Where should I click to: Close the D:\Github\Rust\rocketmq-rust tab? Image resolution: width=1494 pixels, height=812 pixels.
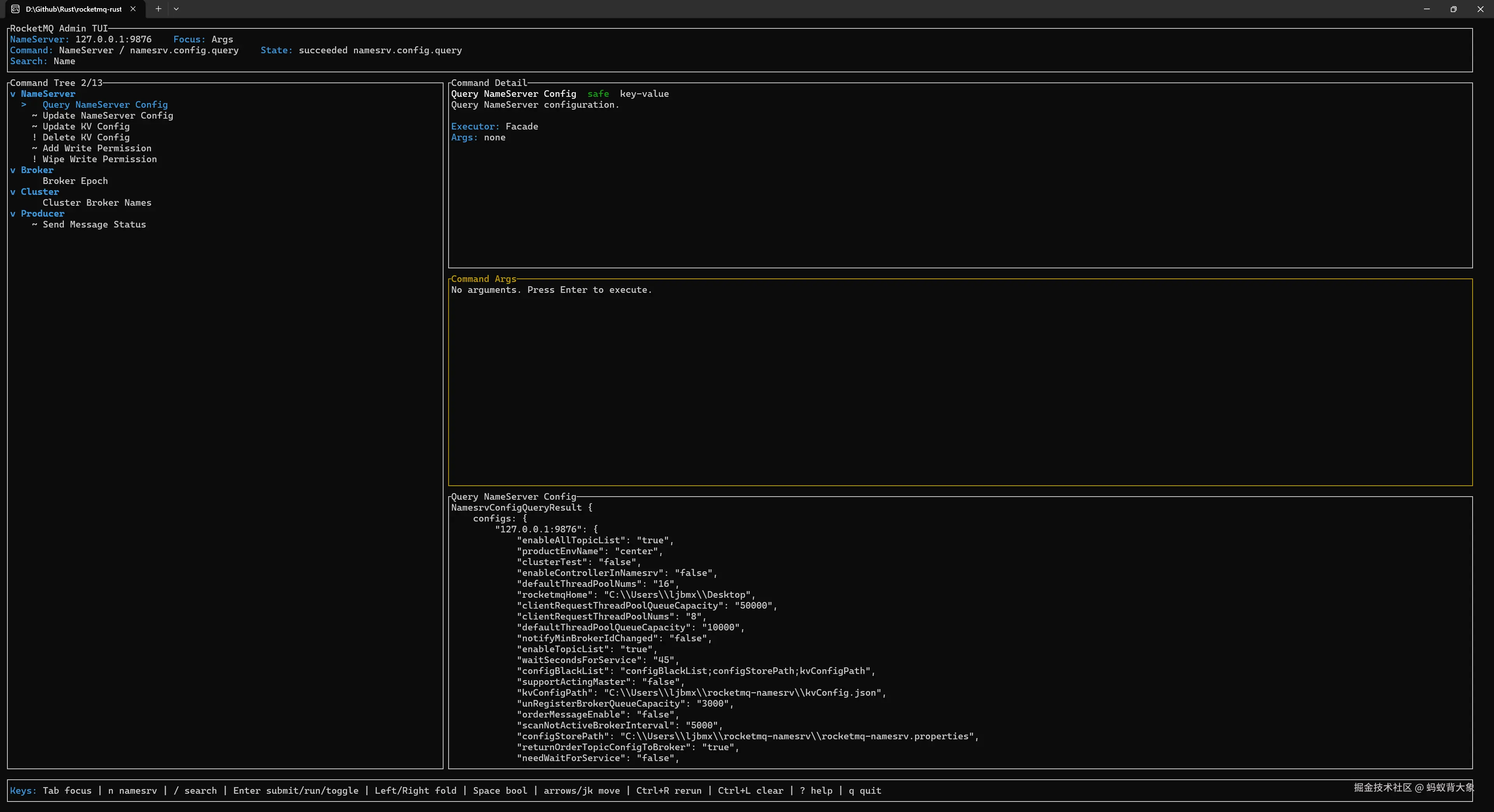point(133,9)
